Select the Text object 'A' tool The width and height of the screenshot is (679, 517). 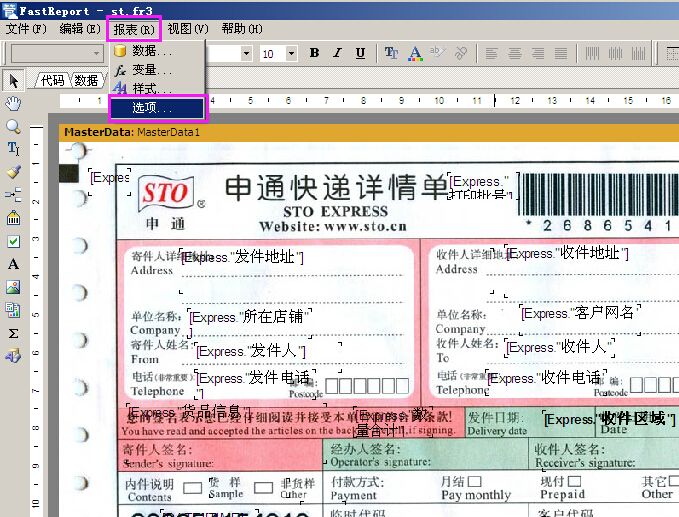pos(13,264)
